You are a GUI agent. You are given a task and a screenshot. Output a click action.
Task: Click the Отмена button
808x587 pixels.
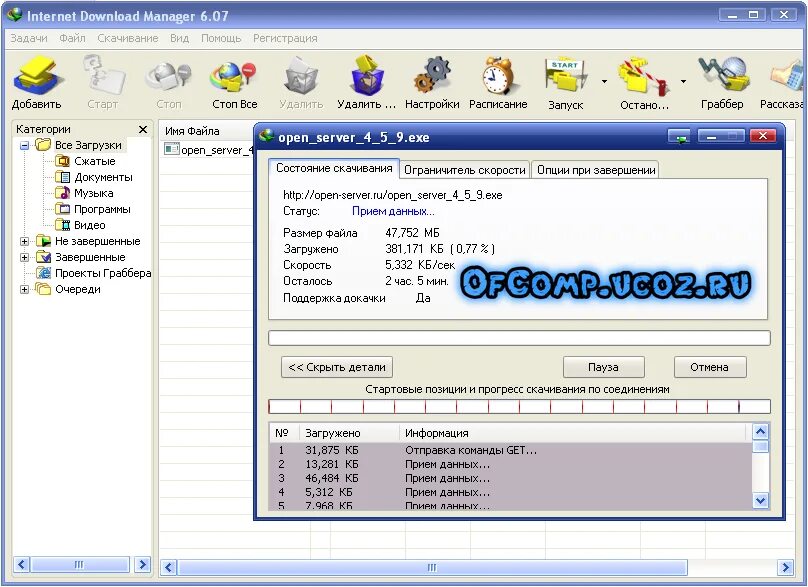710,367
